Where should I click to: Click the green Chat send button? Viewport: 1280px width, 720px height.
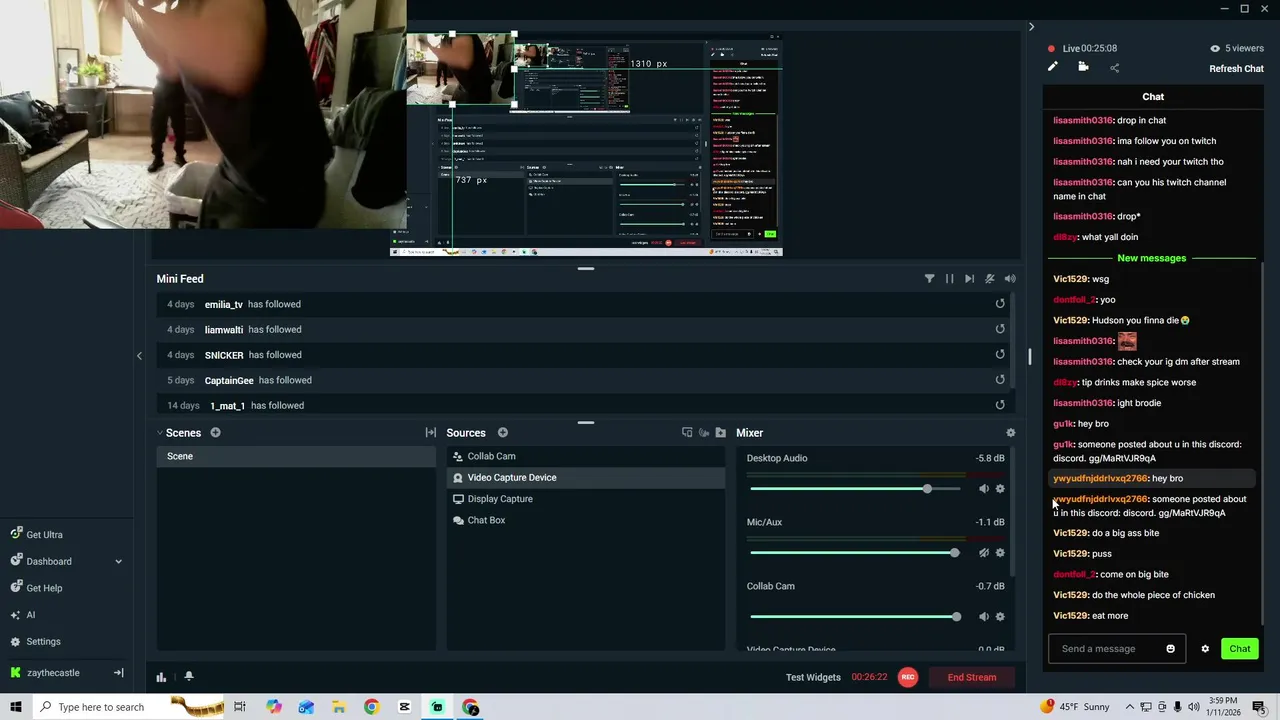pyautogui.click(x=1240, y=649)
